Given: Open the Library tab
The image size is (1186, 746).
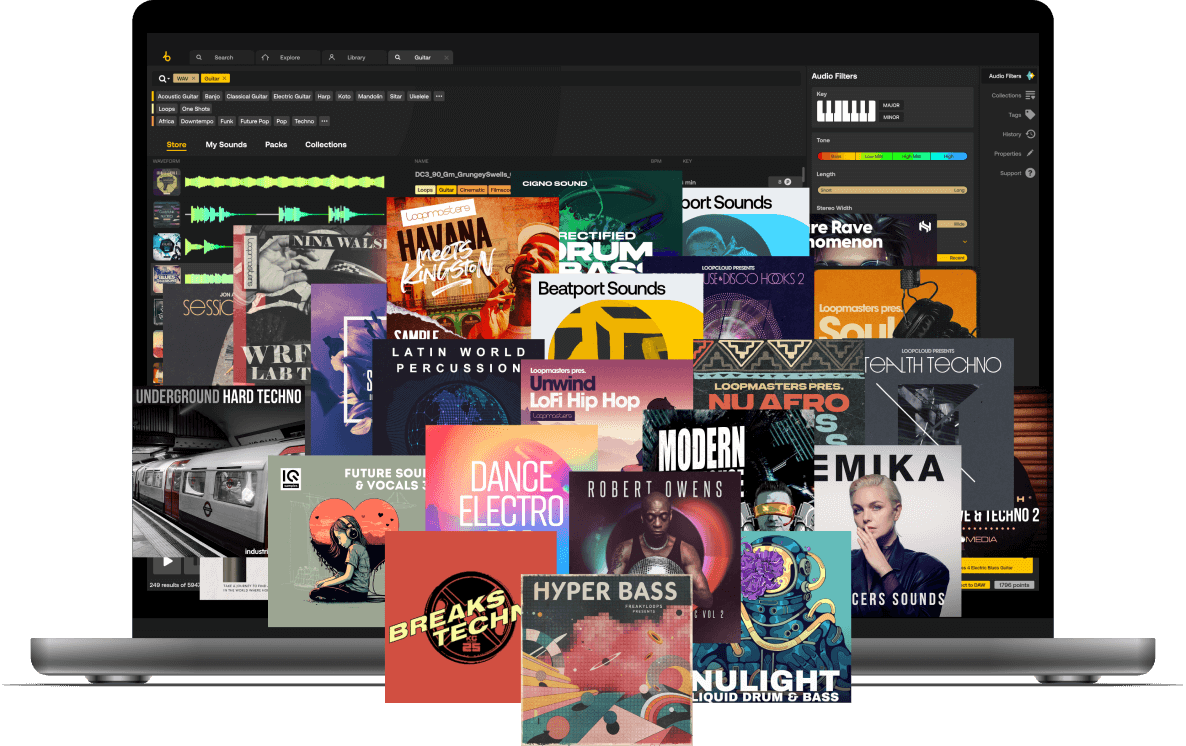Looking at the screenshot, I should click(x=353, y=58).
